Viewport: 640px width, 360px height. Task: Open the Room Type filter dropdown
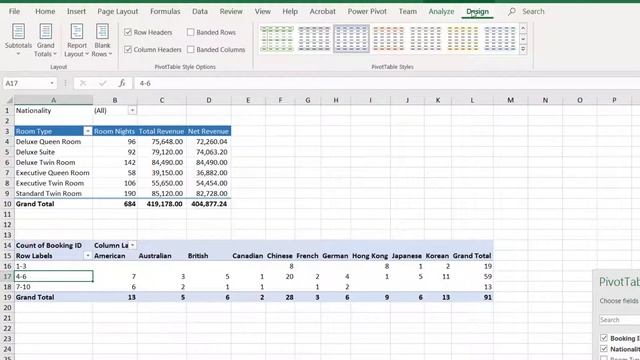click(x=87, y=131)
